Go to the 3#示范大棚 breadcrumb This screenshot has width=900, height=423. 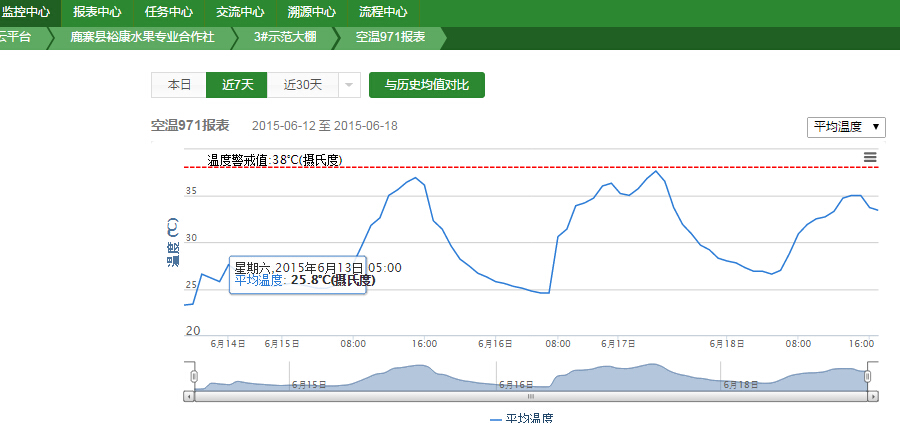pyautogui.click(x=288, y=37)
